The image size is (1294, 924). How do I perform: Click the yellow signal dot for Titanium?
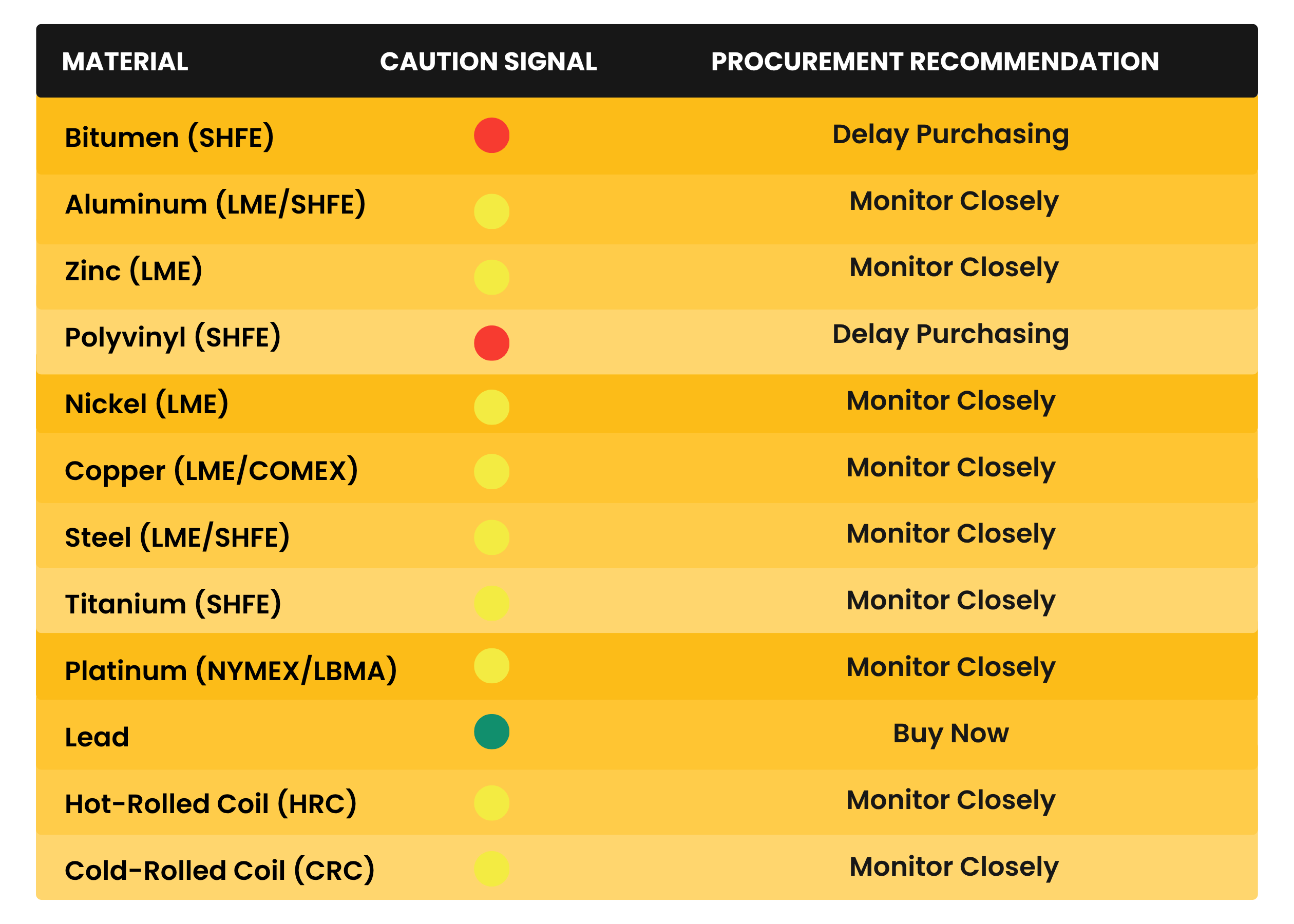click(491, 603)
